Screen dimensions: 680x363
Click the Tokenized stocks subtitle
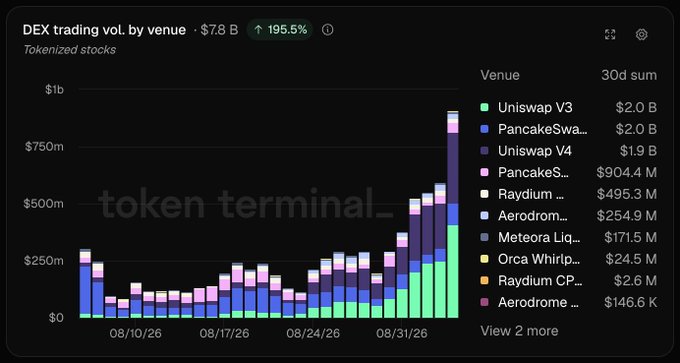coord(69,50)
